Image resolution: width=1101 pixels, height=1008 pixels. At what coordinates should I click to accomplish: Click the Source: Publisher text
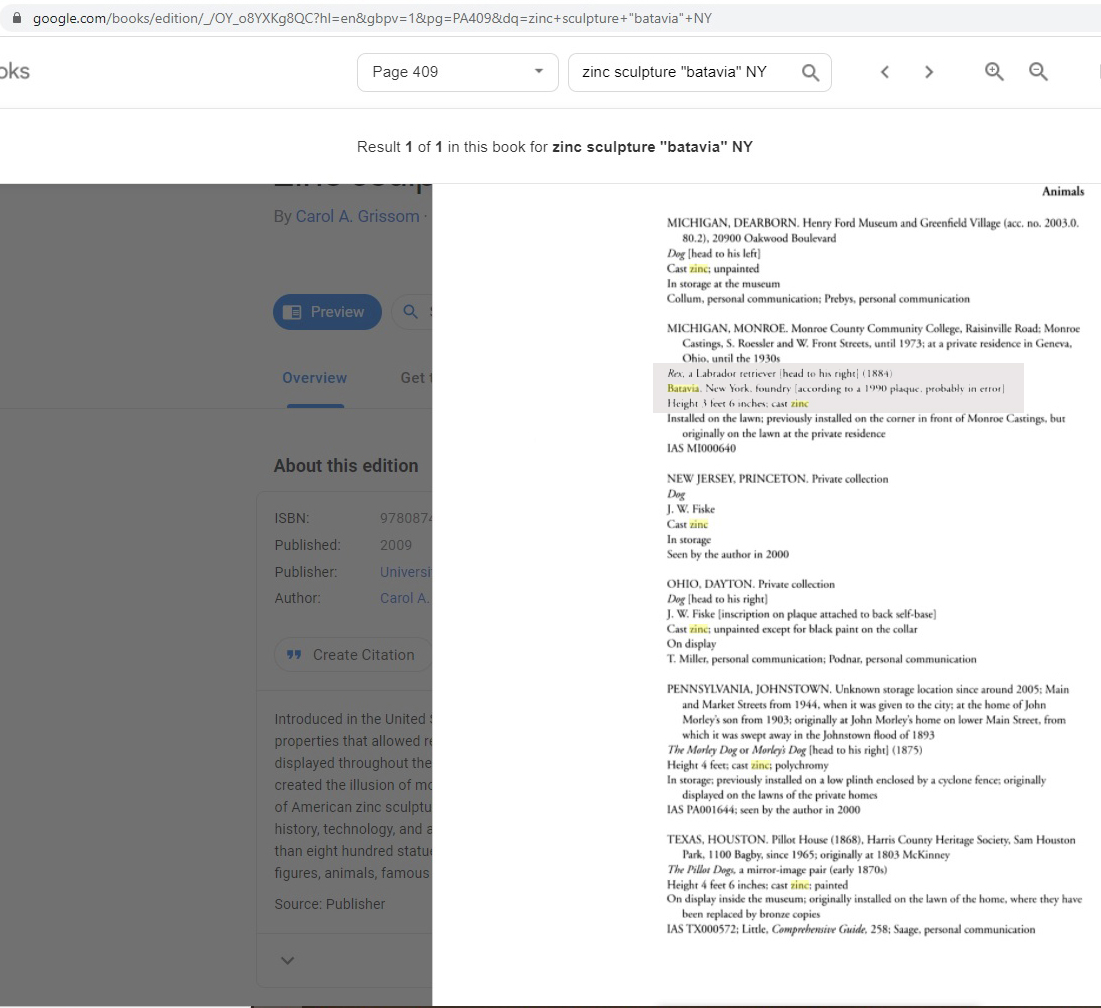point(330,904)
